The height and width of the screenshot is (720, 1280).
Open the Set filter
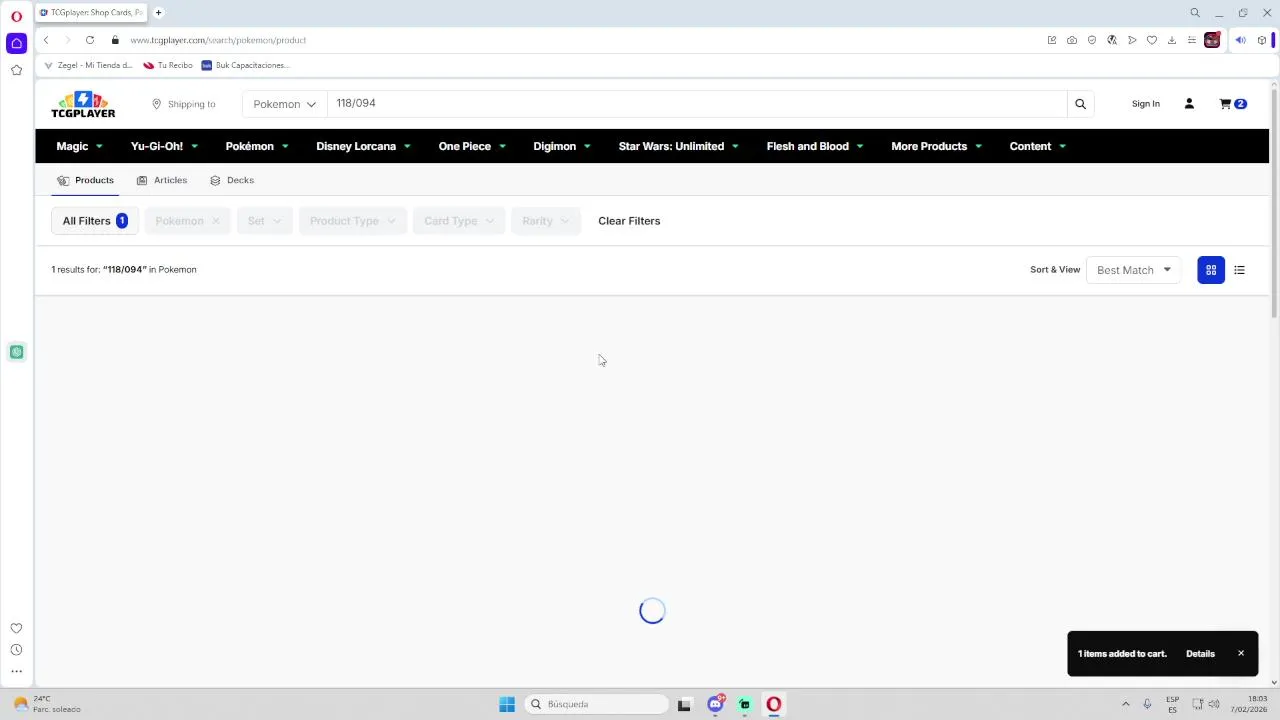pyautogui.click(x=265, y=221)
